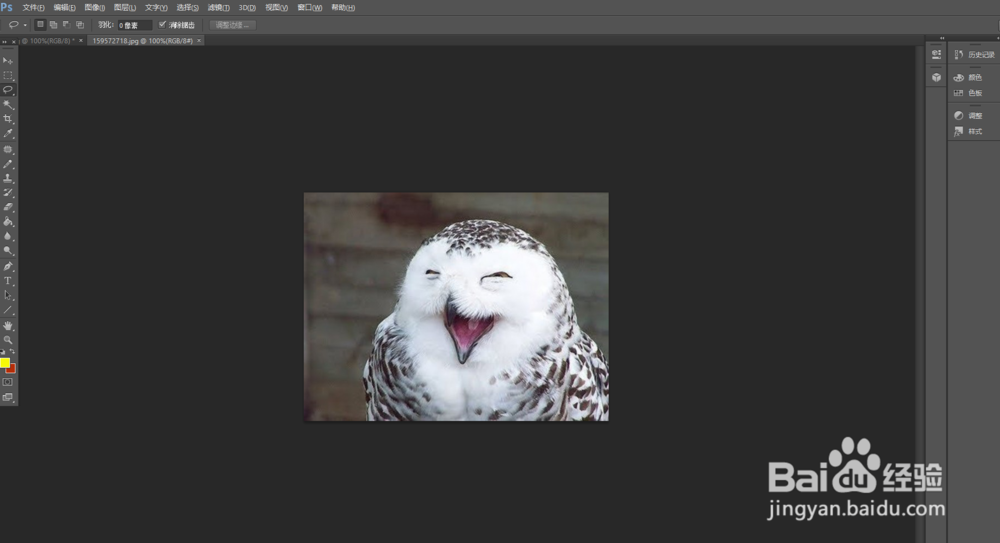The width and height of the screenshot is (1000, 543).
Task: Select the Healing Brush tool
Action: pyautogui.click(x=8, y=149)
